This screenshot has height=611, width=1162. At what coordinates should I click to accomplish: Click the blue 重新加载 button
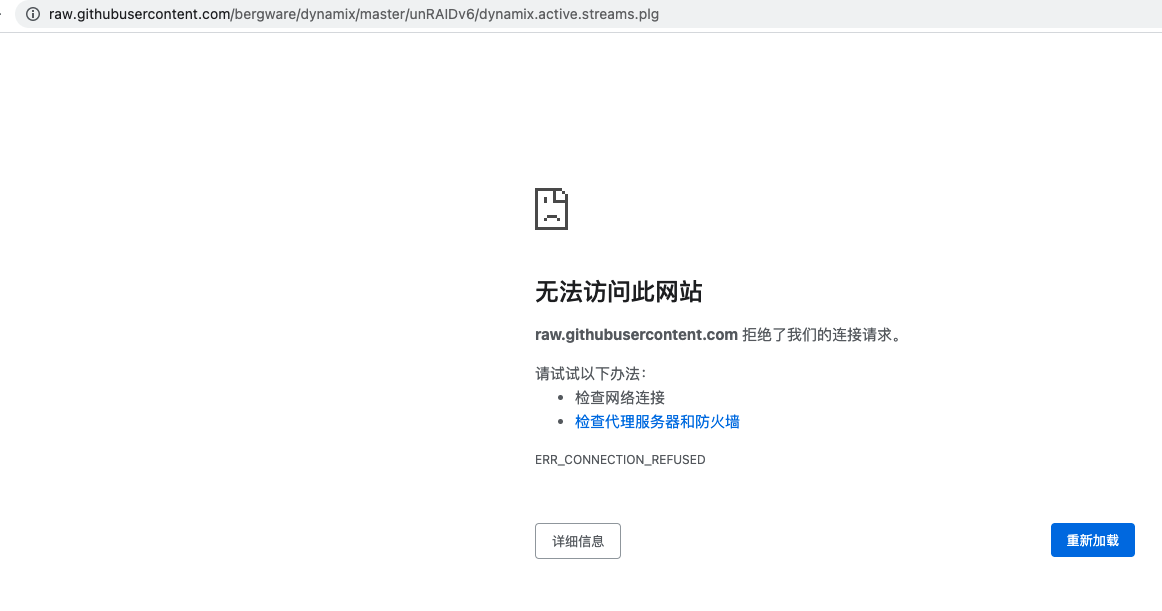[1092, 541]
